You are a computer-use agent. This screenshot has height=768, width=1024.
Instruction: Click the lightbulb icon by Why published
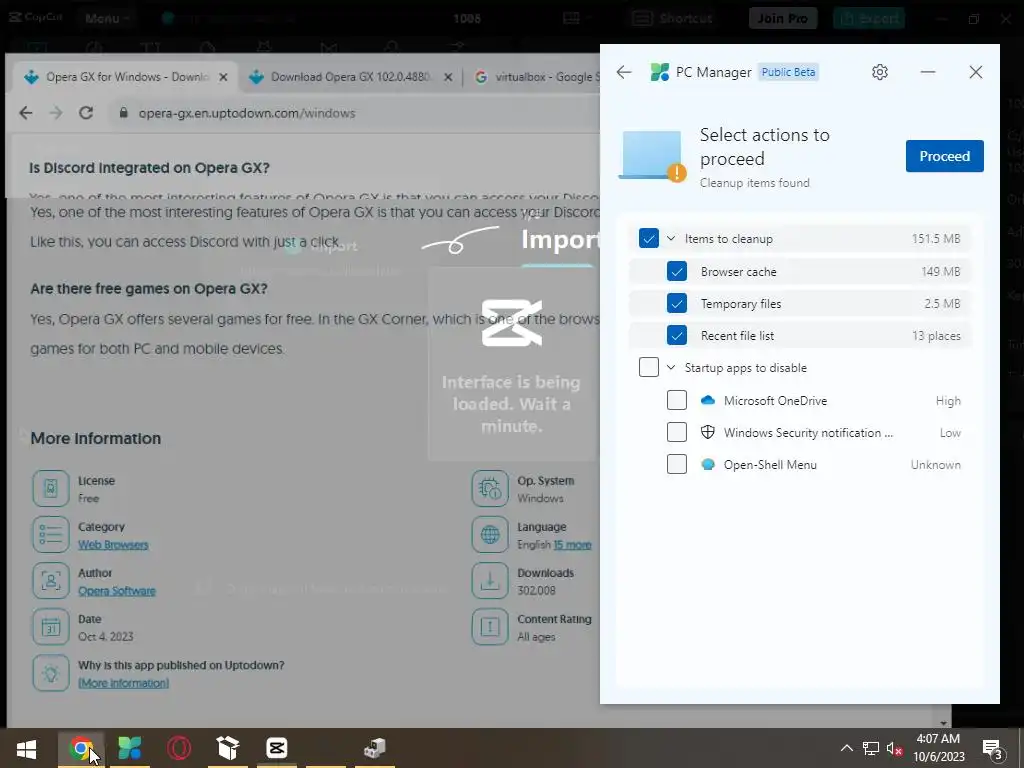[50, 673]
